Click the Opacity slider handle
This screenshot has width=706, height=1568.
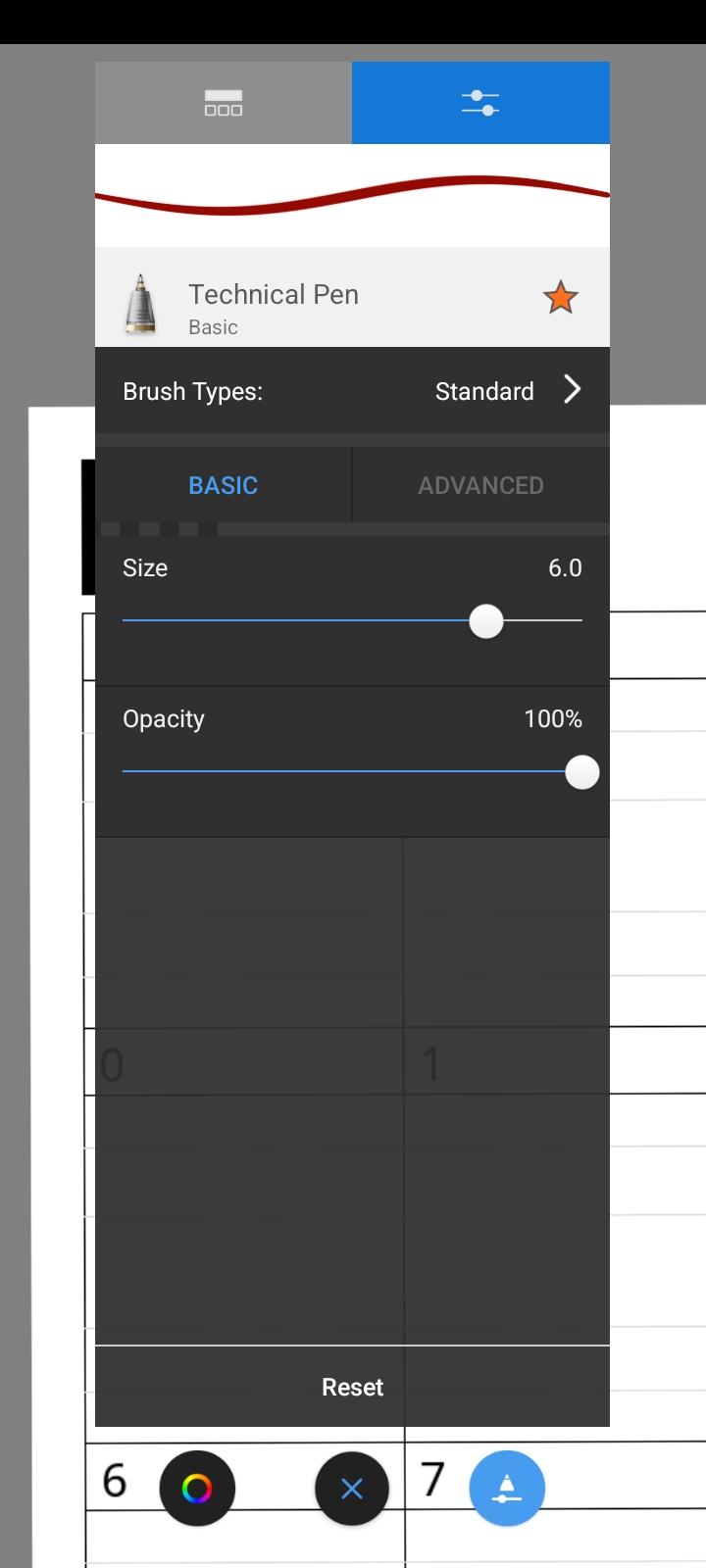click(582, 772)
